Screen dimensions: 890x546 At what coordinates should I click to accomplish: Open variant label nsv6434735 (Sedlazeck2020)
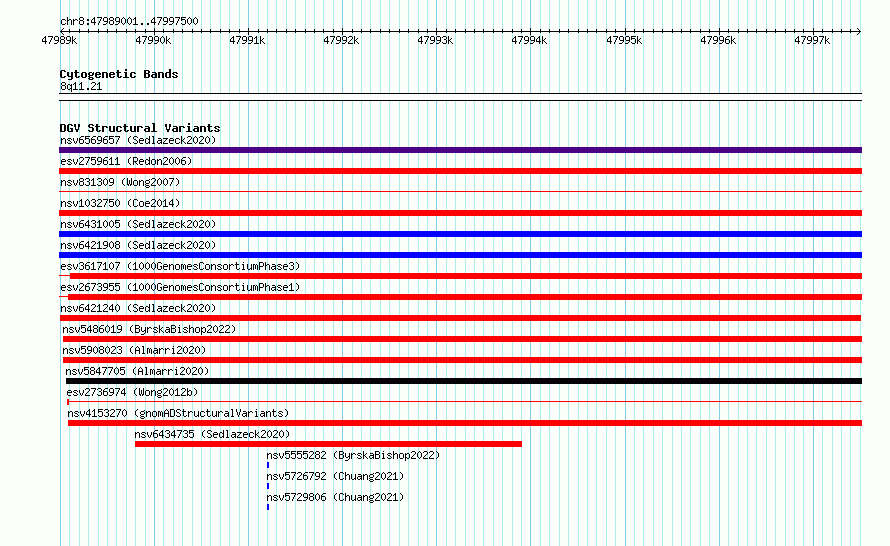pos(212,434)
